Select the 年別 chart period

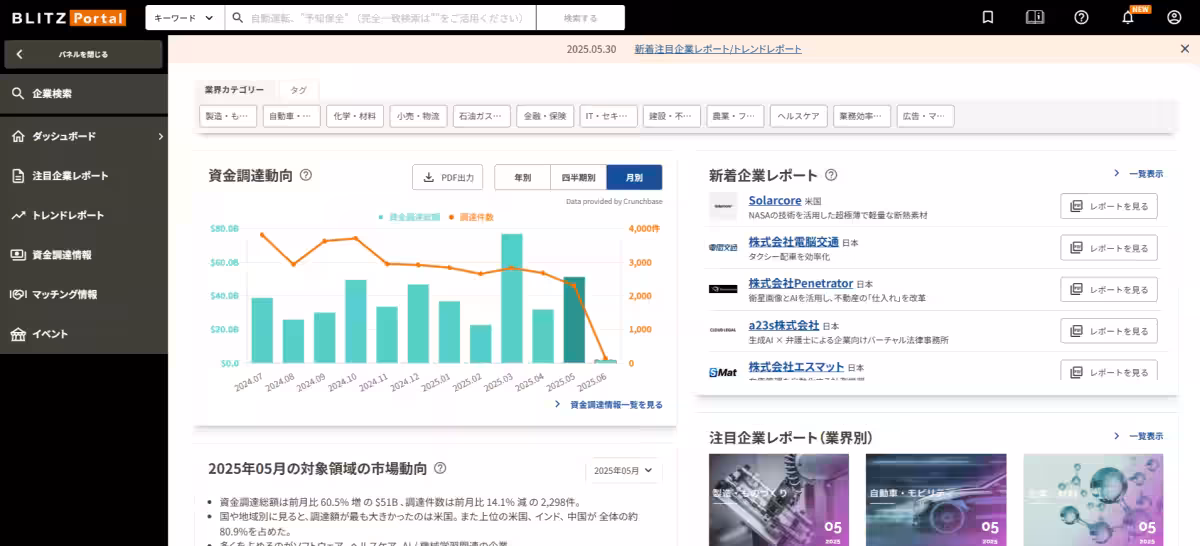[x=522, y=177]
